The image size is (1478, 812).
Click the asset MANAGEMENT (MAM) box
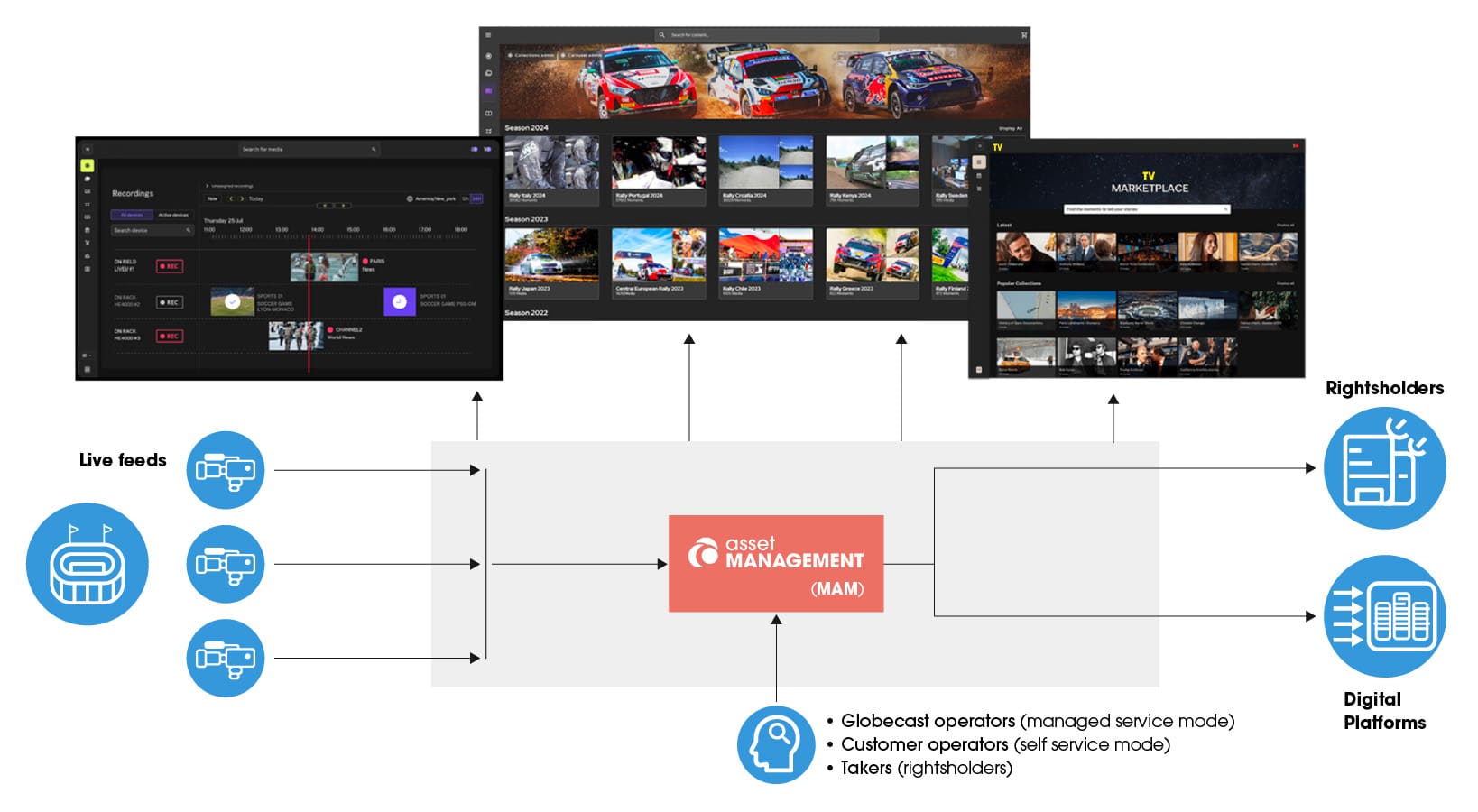(776, 564)
